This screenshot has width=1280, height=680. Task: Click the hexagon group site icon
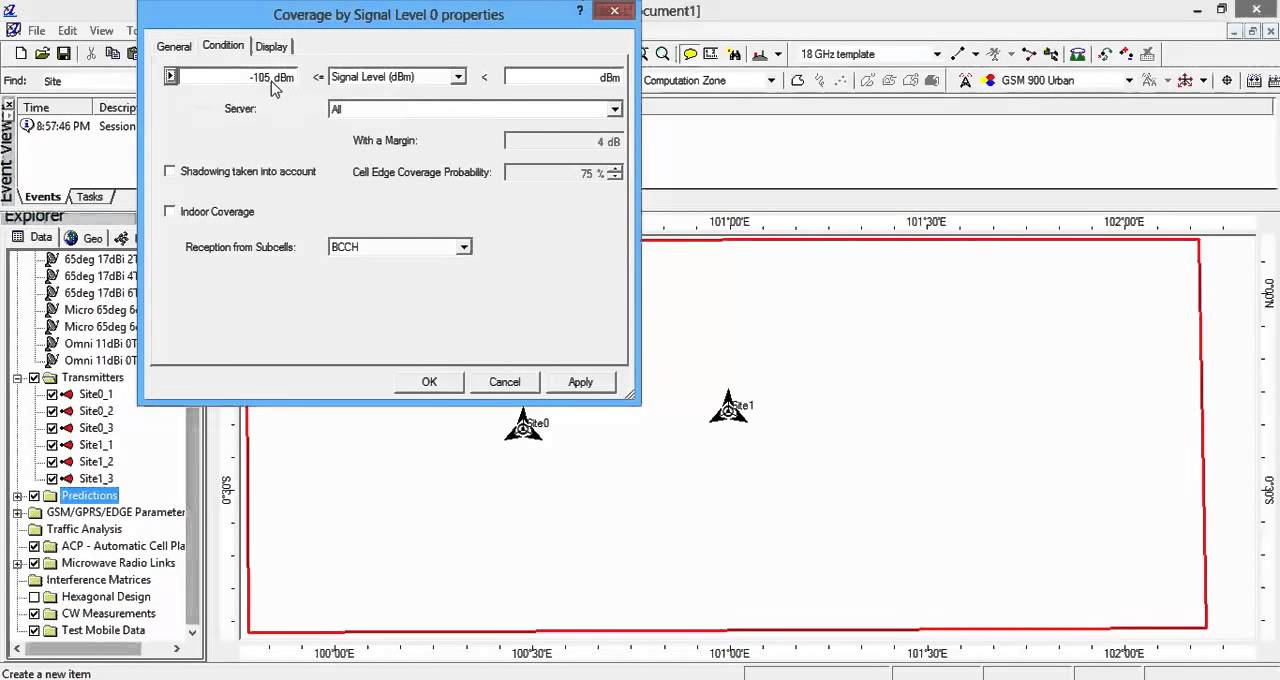pyautogui.click(x=1185, y=80)
